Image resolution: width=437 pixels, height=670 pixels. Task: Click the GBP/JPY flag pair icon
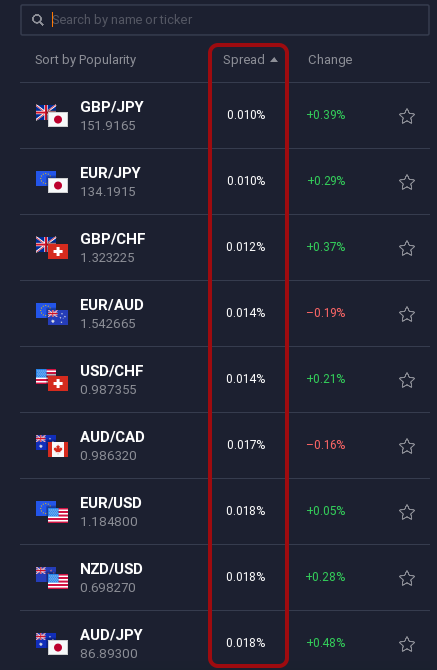(x=52, y=116)
